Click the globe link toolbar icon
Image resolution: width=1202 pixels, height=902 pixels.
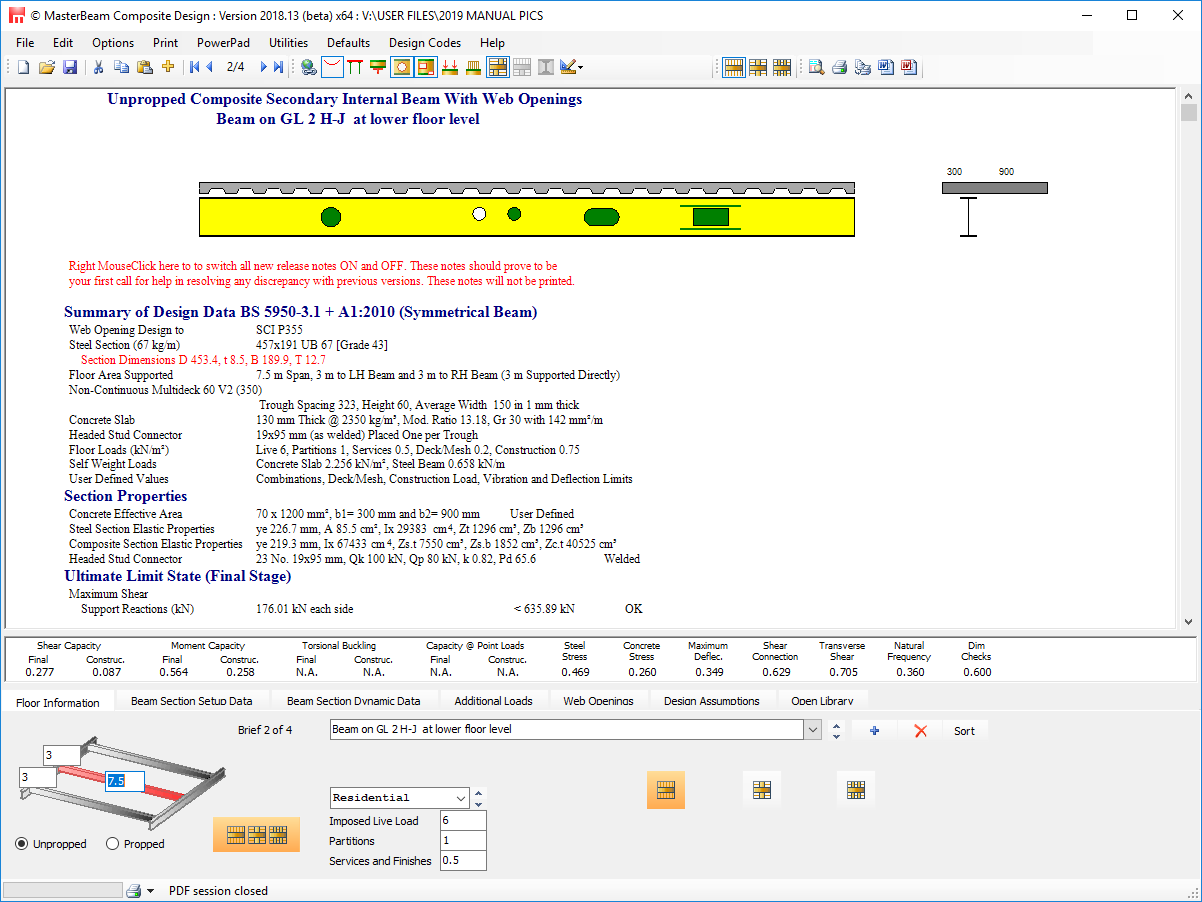click(309, 67)
